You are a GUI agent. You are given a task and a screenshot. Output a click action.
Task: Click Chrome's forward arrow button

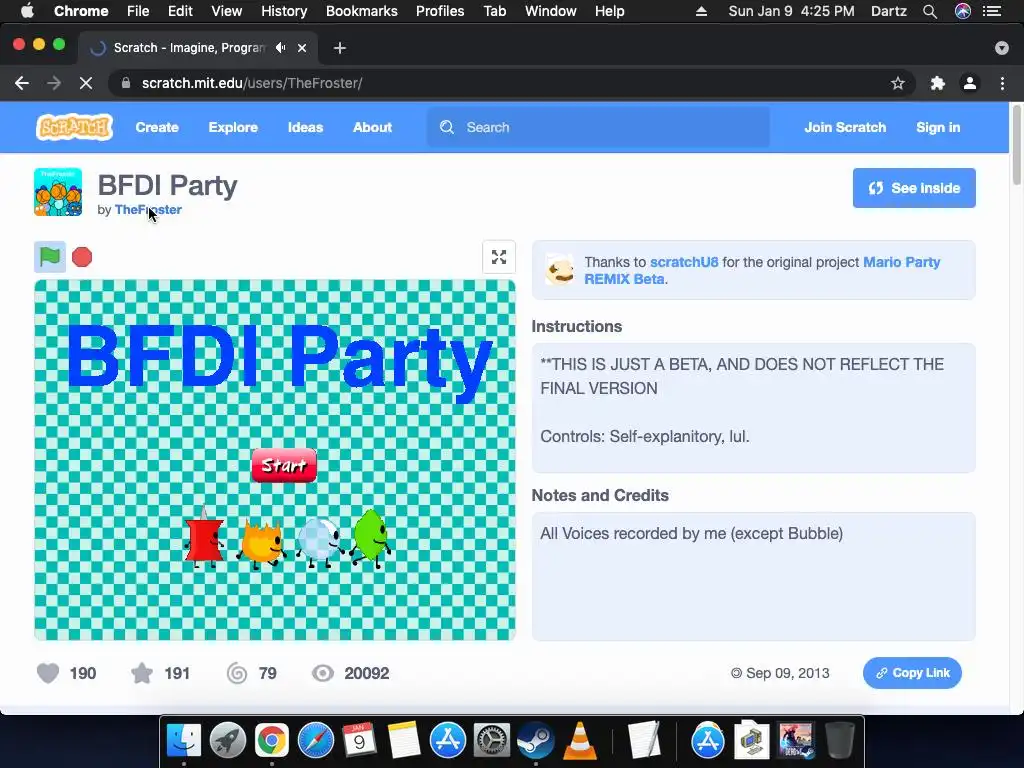[x=54, y=83]
